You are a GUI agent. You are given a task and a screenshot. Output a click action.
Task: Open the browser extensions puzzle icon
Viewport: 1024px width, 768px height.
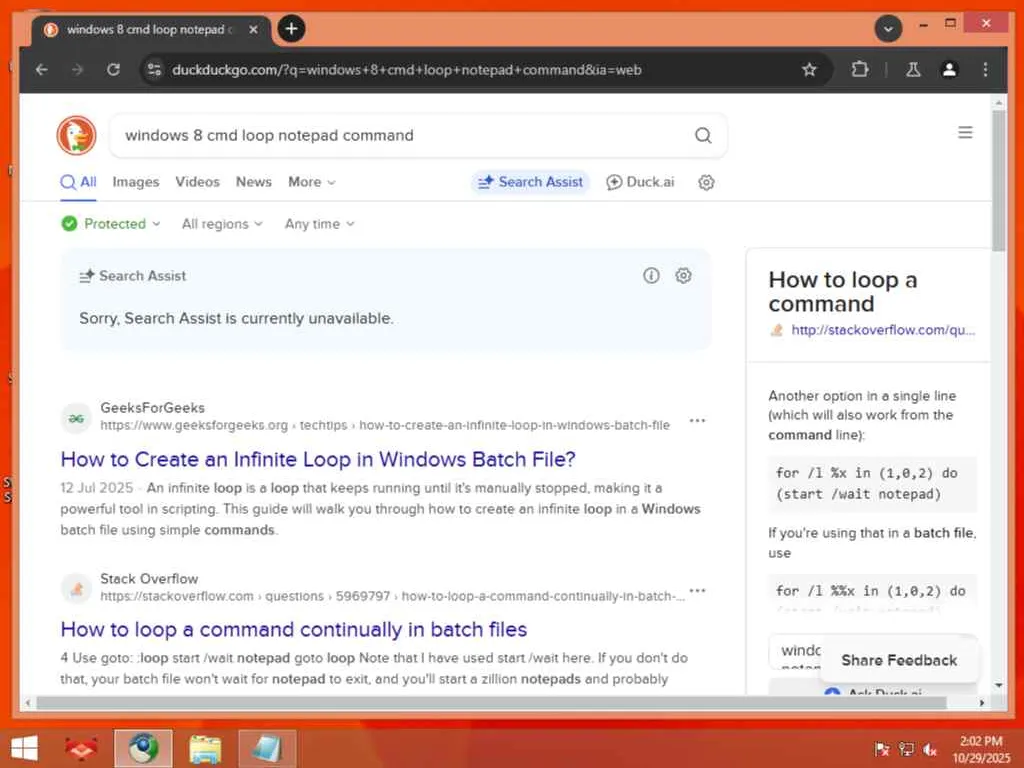[860, 69]
